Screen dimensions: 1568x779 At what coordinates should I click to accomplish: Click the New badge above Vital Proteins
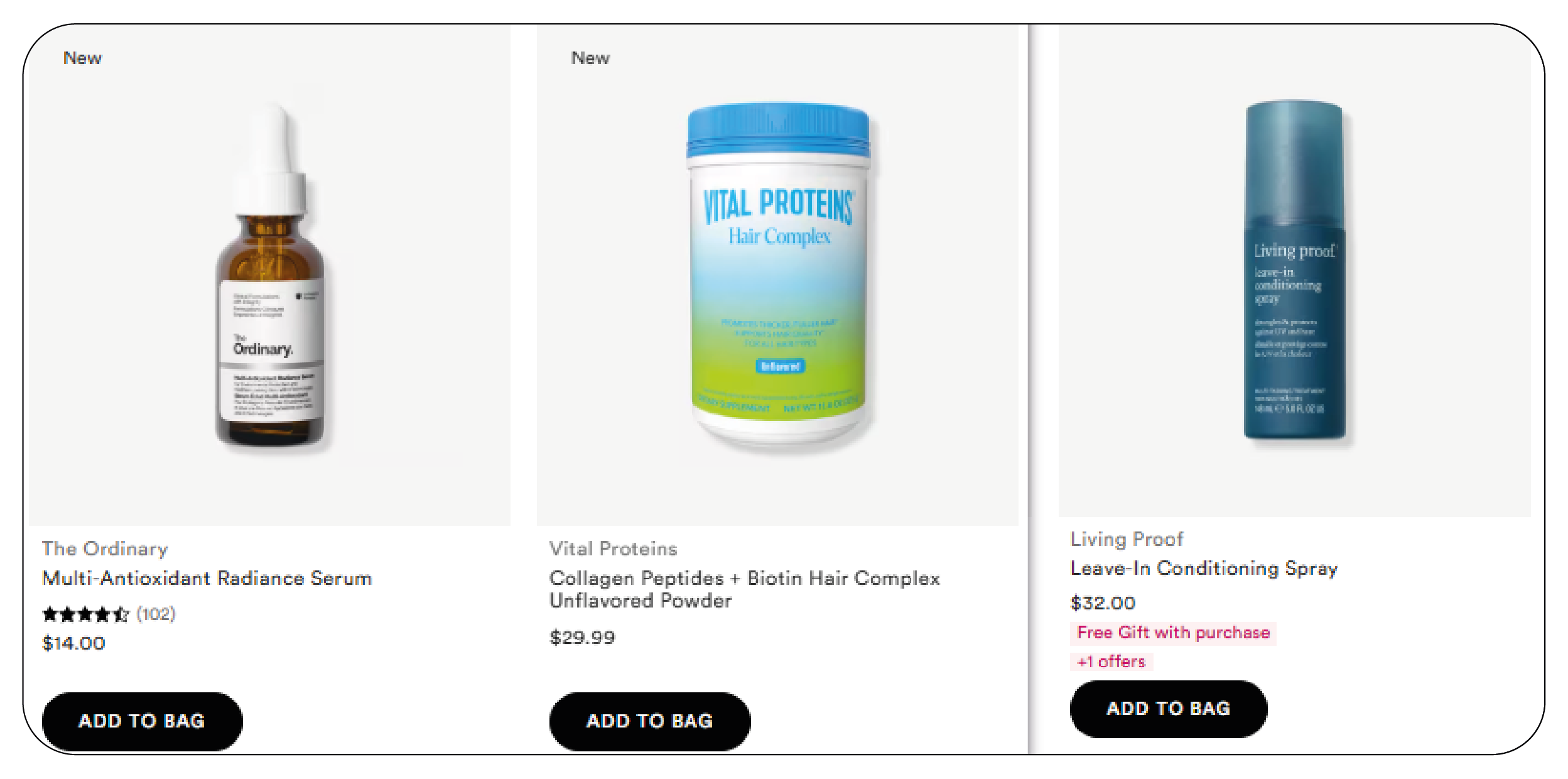point(590,58)
